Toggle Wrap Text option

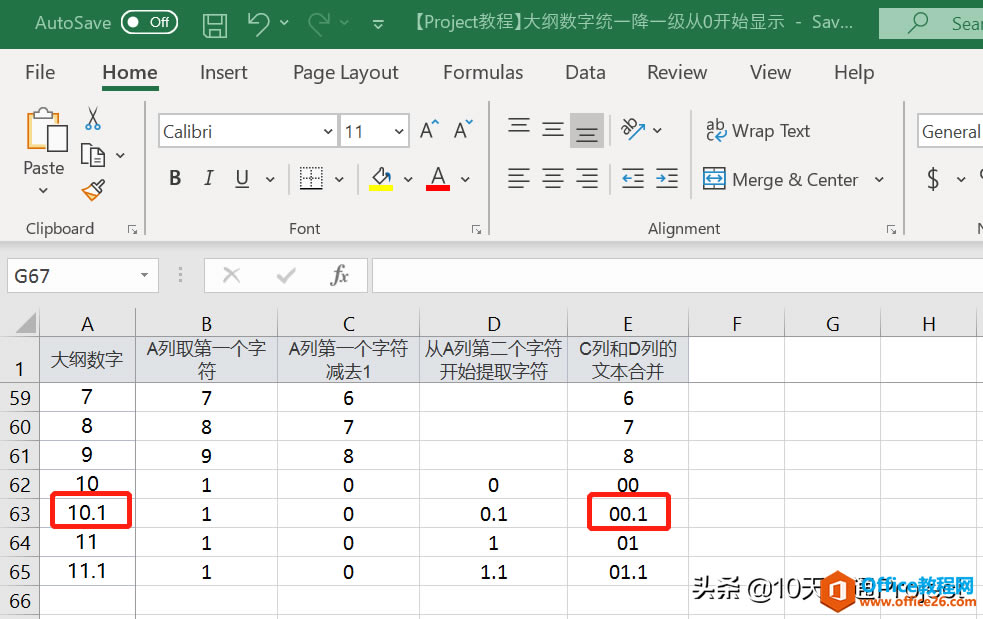pos(758,131)
